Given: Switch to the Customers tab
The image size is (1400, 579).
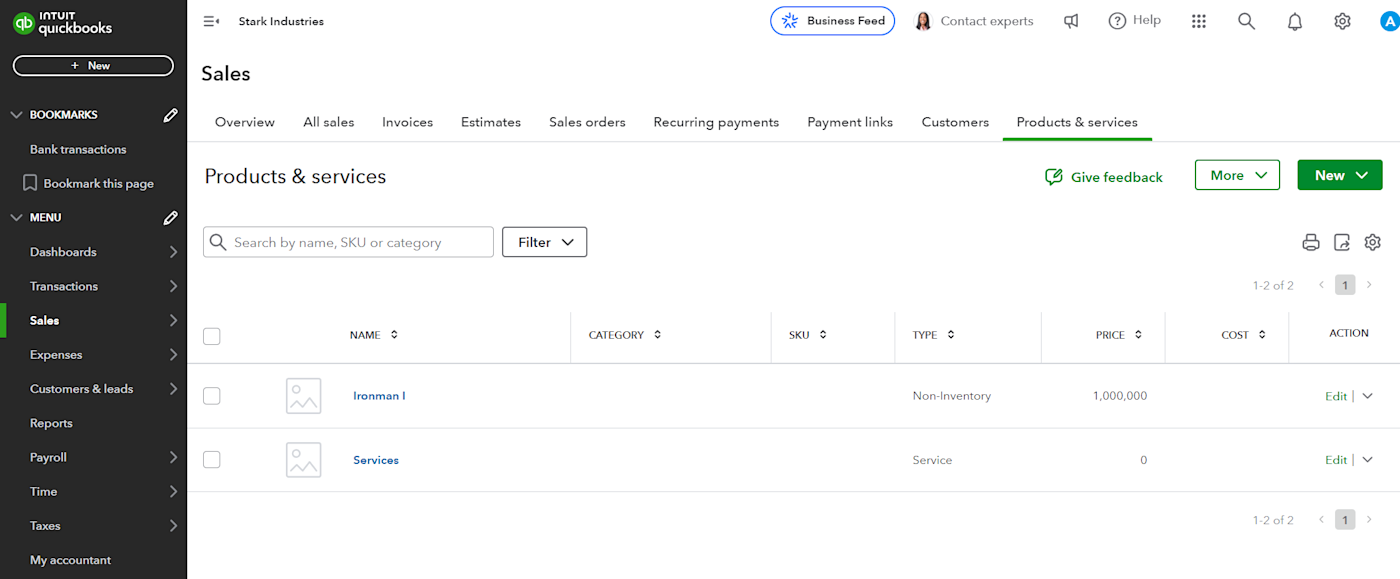Looking at the screenshot, I should tap(955, 122).
